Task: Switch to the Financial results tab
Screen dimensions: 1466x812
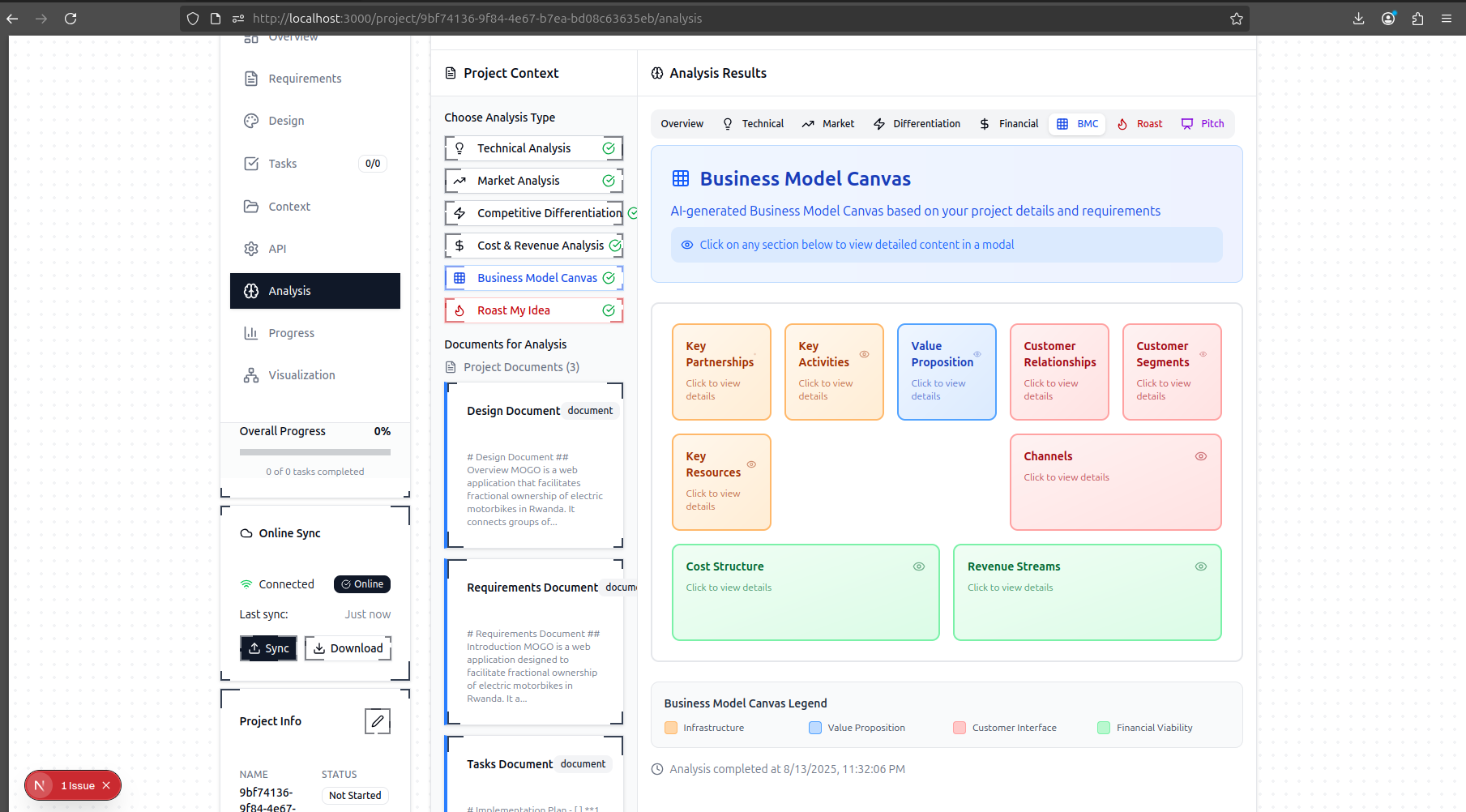Action: tap(1009, 124)
